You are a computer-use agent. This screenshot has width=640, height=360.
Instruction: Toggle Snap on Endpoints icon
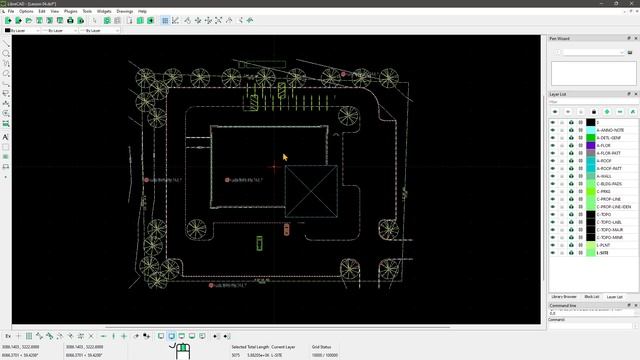pos(39,336)
